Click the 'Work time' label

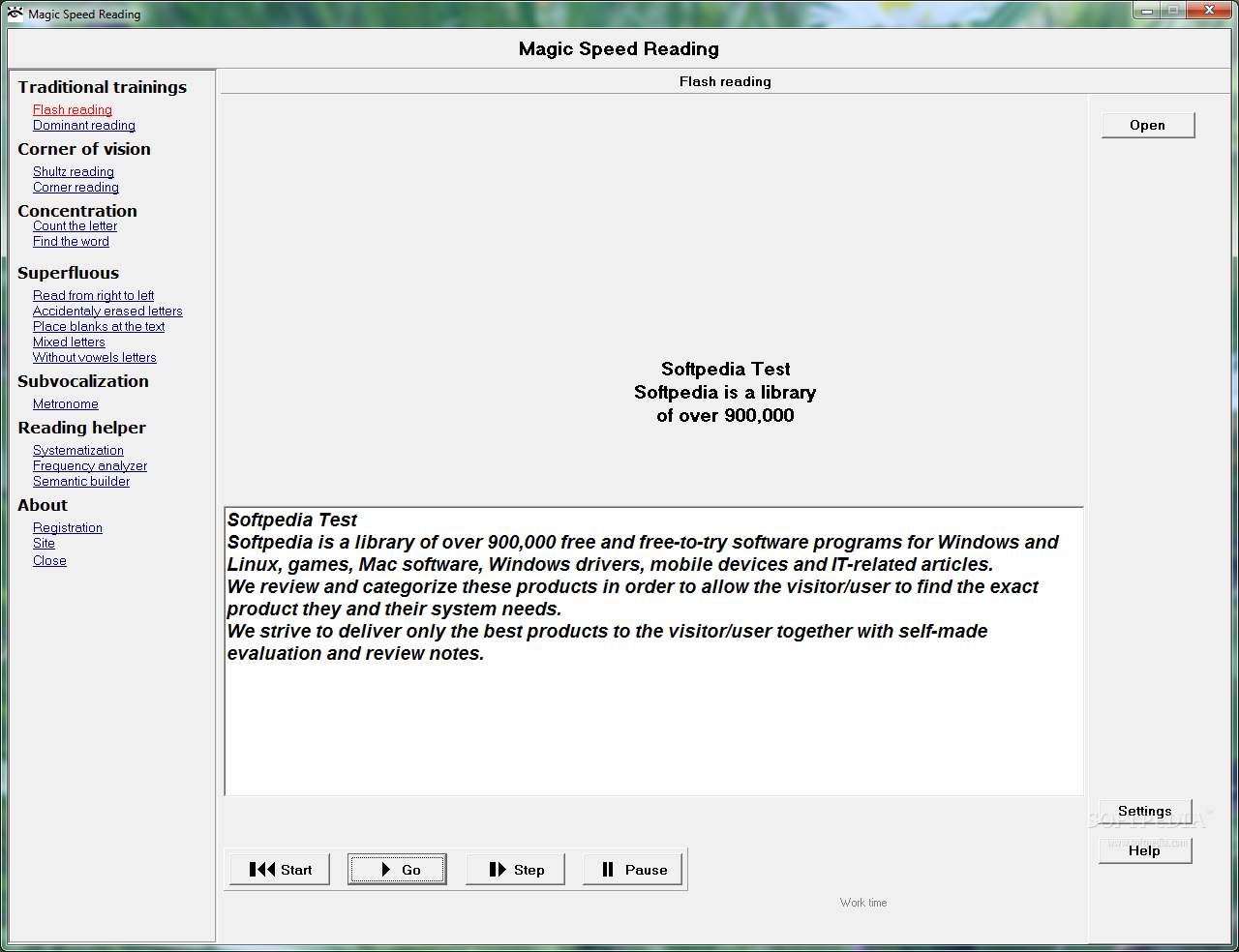(863, 903)
